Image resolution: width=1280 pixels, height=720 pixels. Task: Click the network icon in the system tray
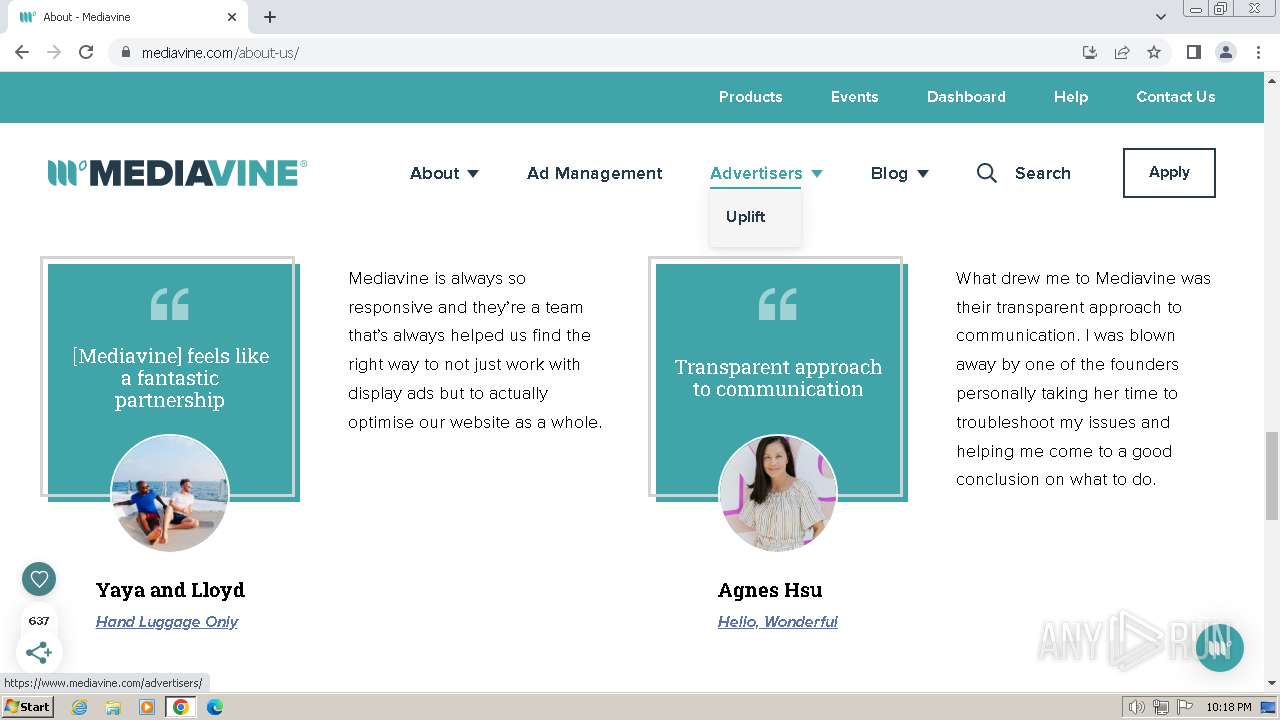(1161, 707)
